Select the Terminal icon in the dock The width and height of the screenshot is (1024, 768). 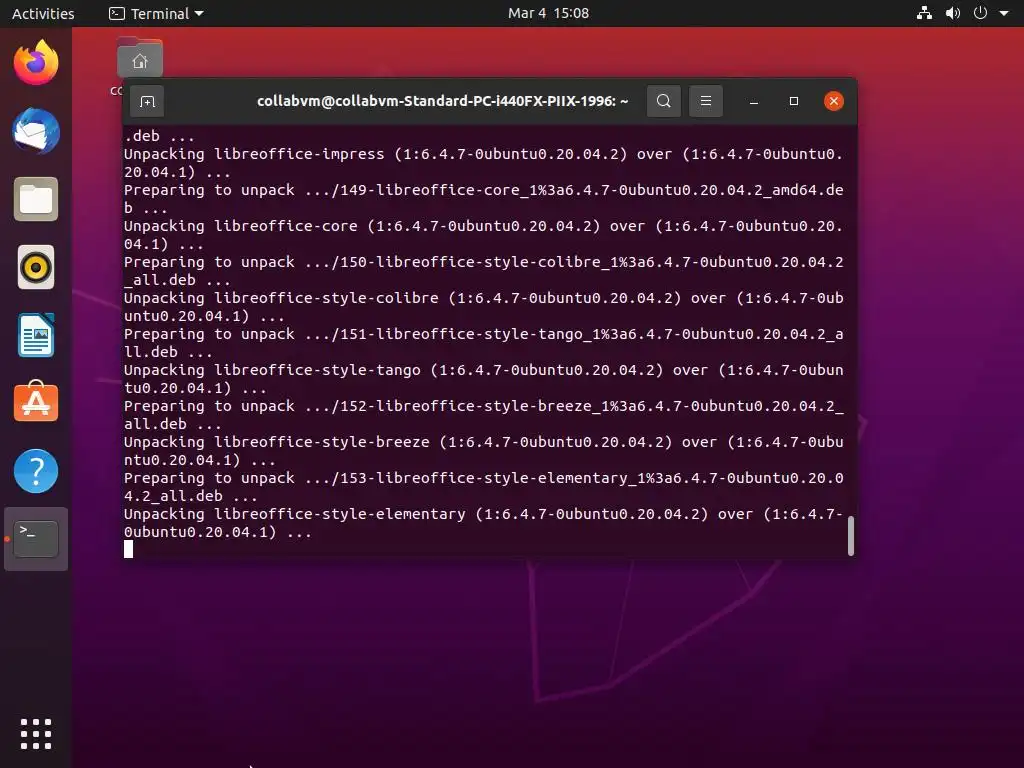[x=36, y=539]
